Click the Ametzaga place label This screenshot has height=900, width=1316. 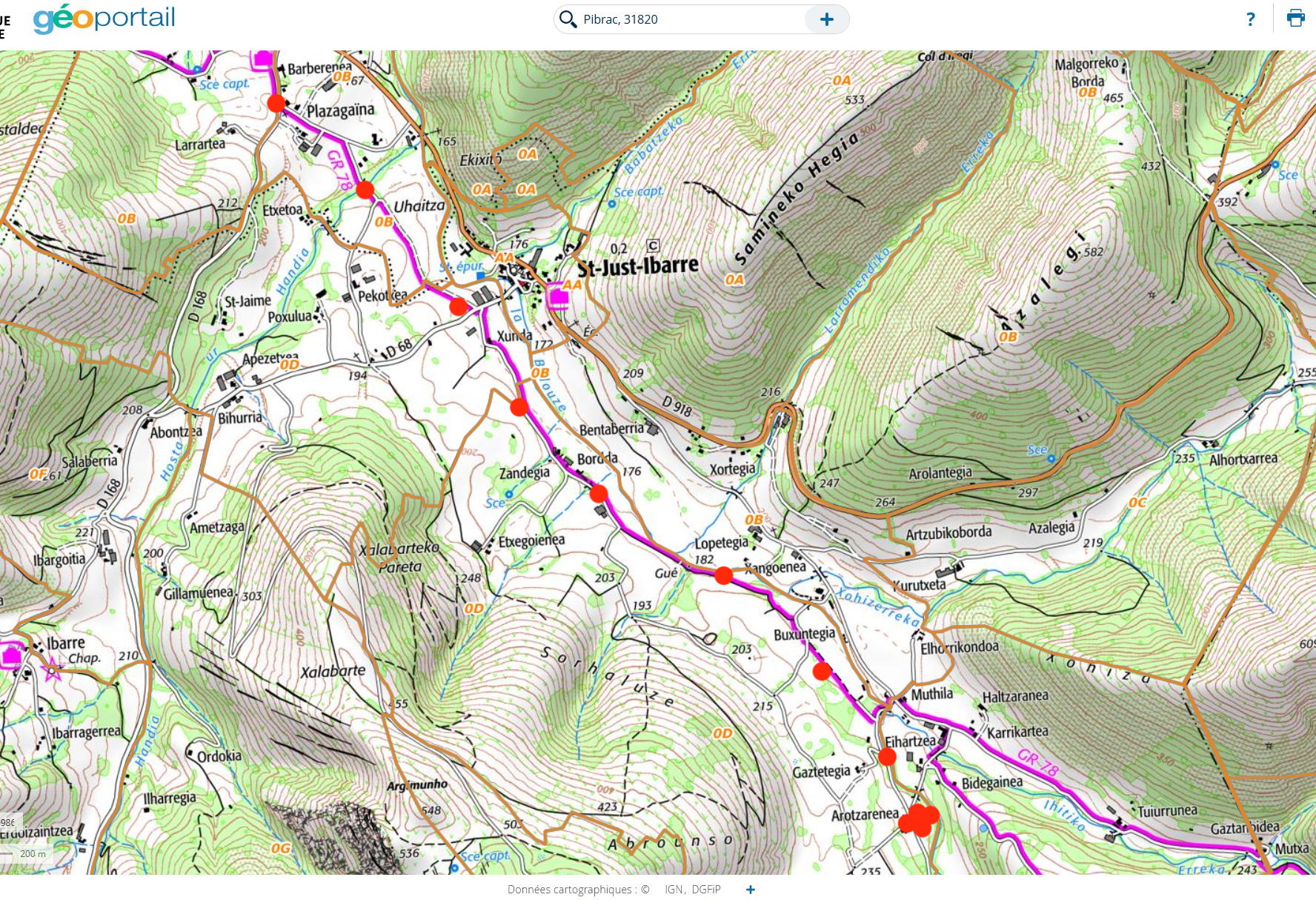(x=217, y=527)
